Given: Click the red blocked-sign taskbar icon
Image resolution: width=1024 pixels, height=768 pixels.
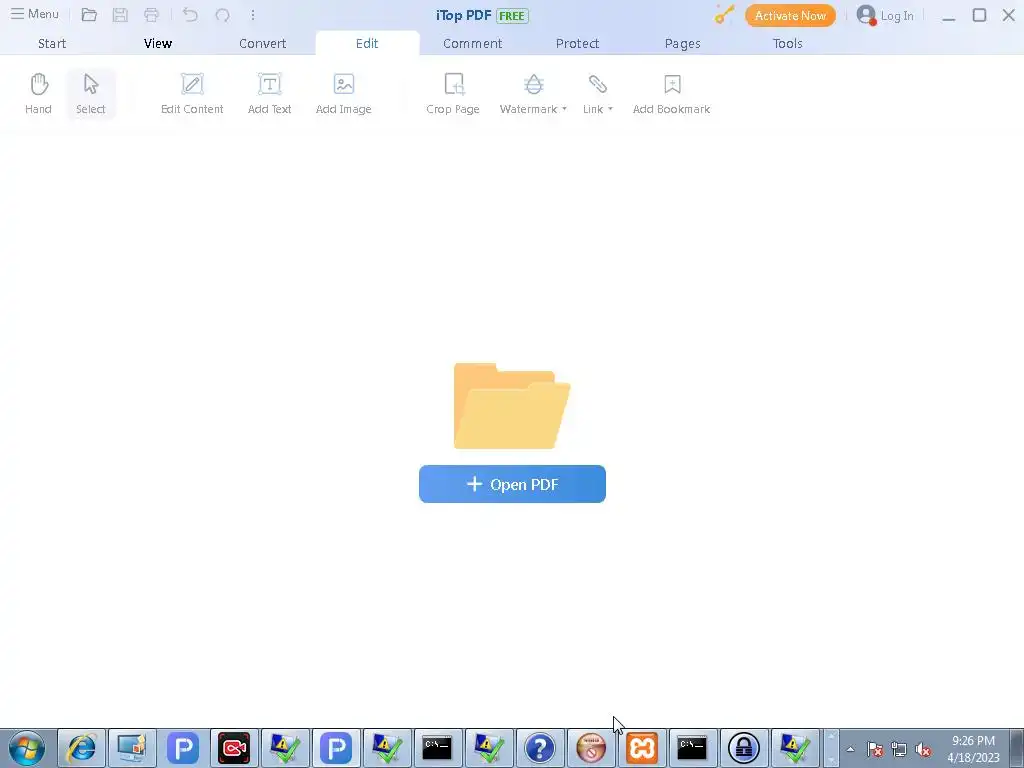Looking at the screenshot, I should coord(591,748).
